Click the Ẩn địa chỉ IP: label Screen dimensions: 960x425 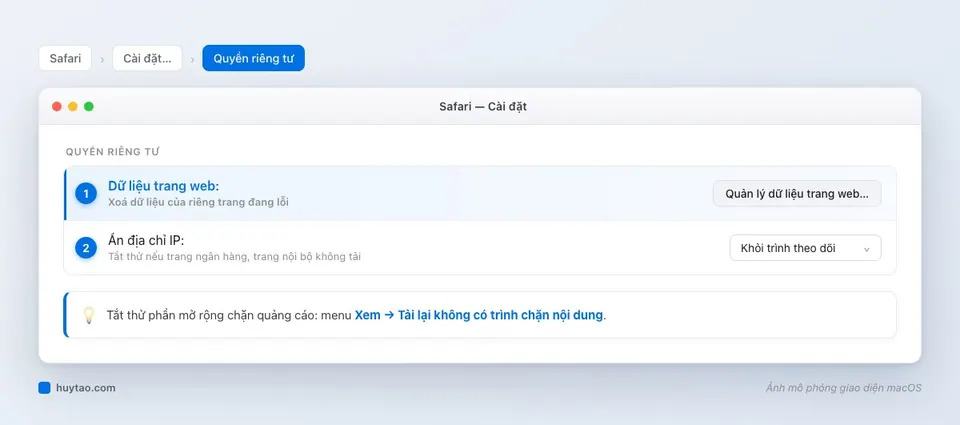click(146, 240)
